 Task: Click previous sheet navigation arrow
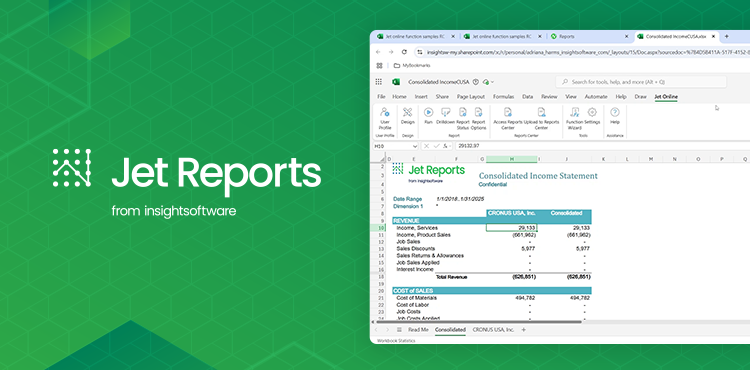click(376, 330)
